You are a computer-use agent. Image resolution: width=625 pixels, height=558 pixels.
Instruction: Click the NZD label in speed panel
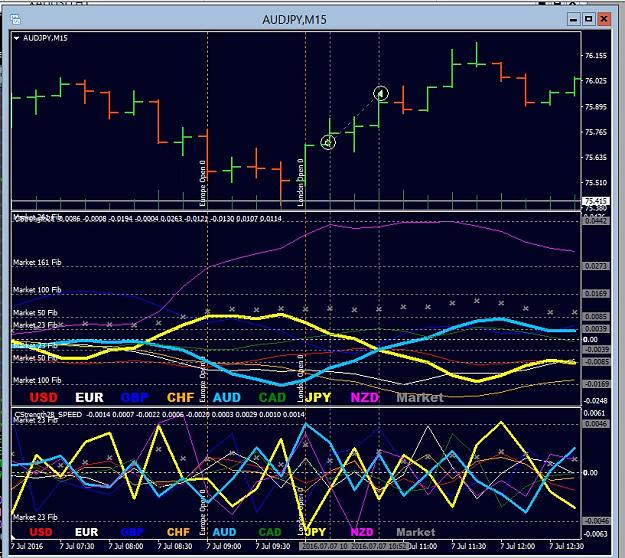(x=362, y=532)
